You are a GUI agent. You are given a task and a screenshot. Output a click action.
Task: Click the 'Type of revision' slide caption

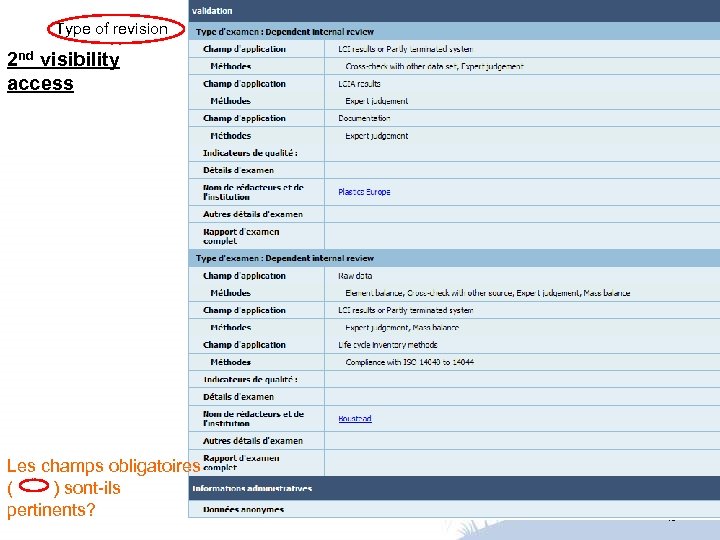(x=112, y=28)
